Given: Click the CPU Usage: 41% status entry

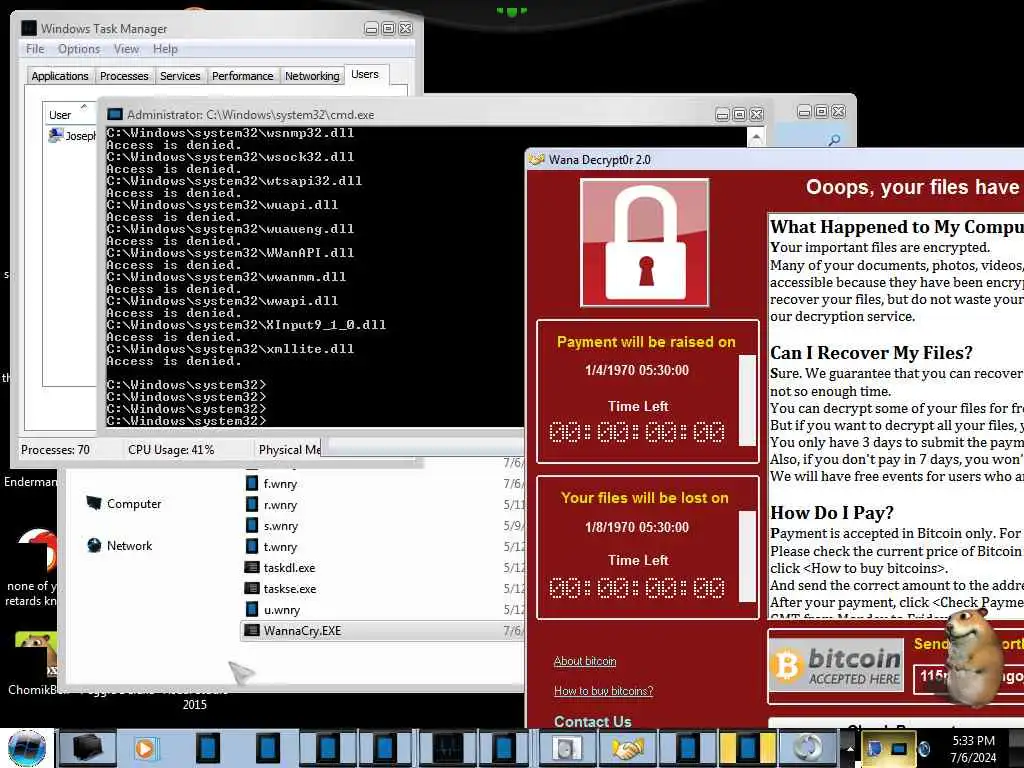Looking at the screenshot, I should pyautogui.click(x=171, y=449).
